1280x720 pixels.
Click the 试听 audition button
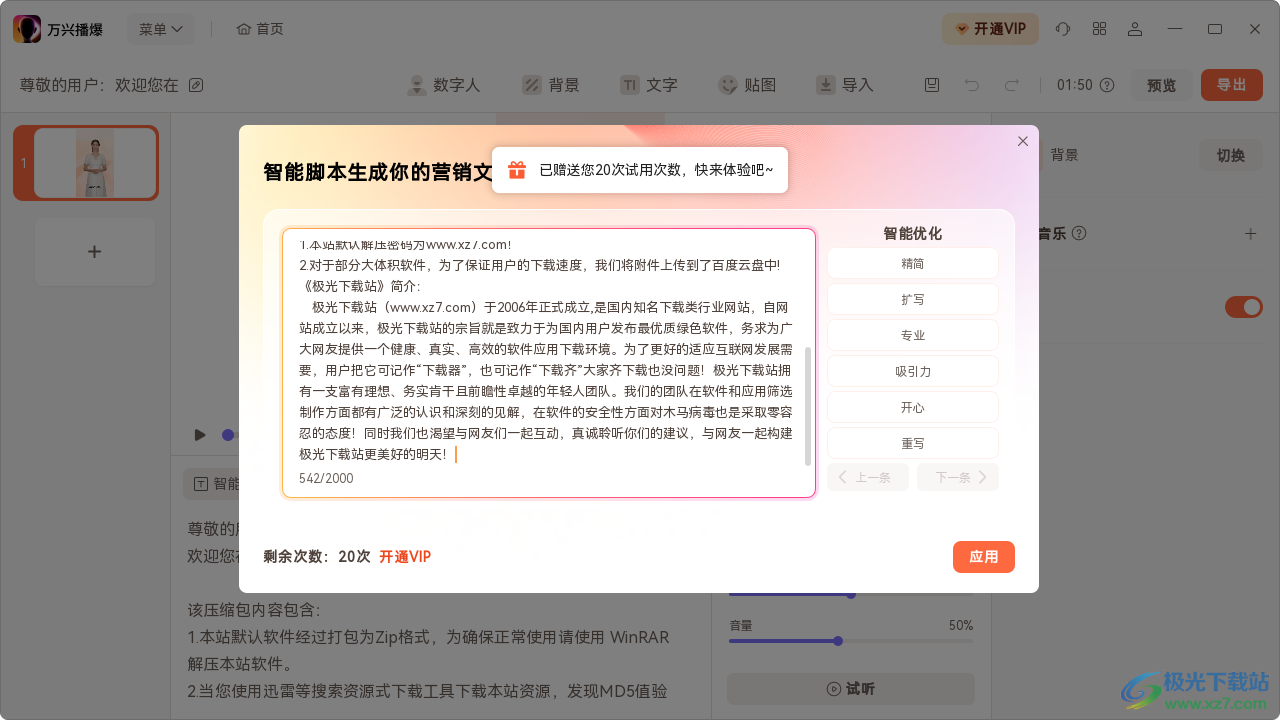click(x=851, y=689)
